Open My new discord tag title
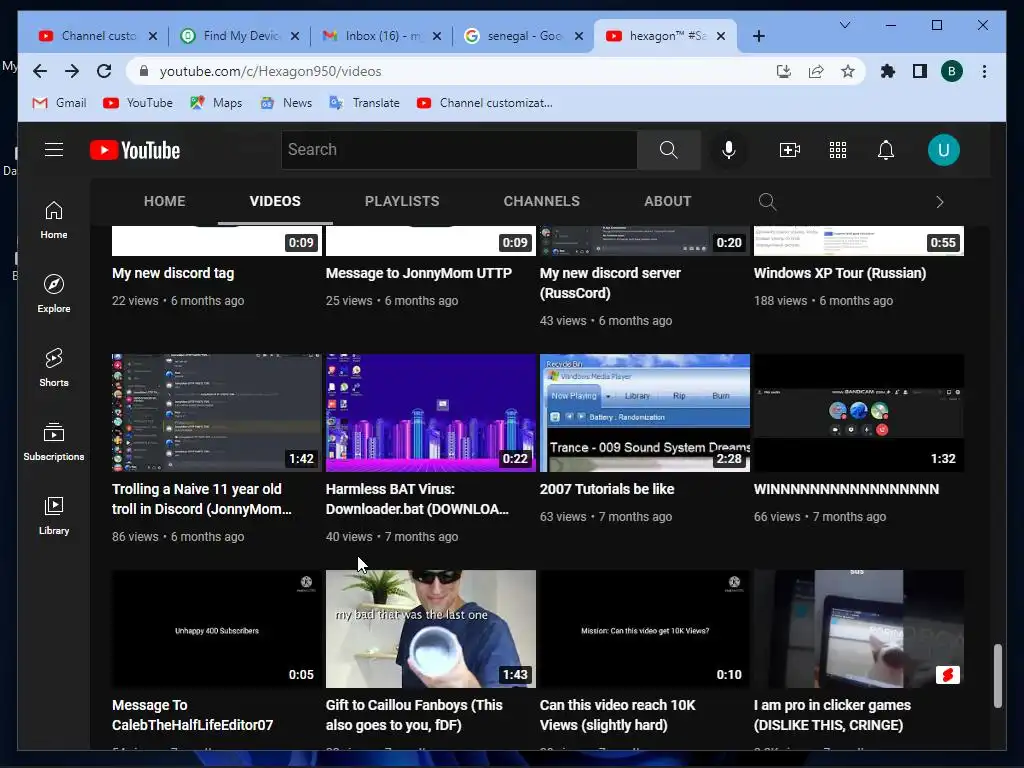The image size is (1024, 768). tap(173, 273)
